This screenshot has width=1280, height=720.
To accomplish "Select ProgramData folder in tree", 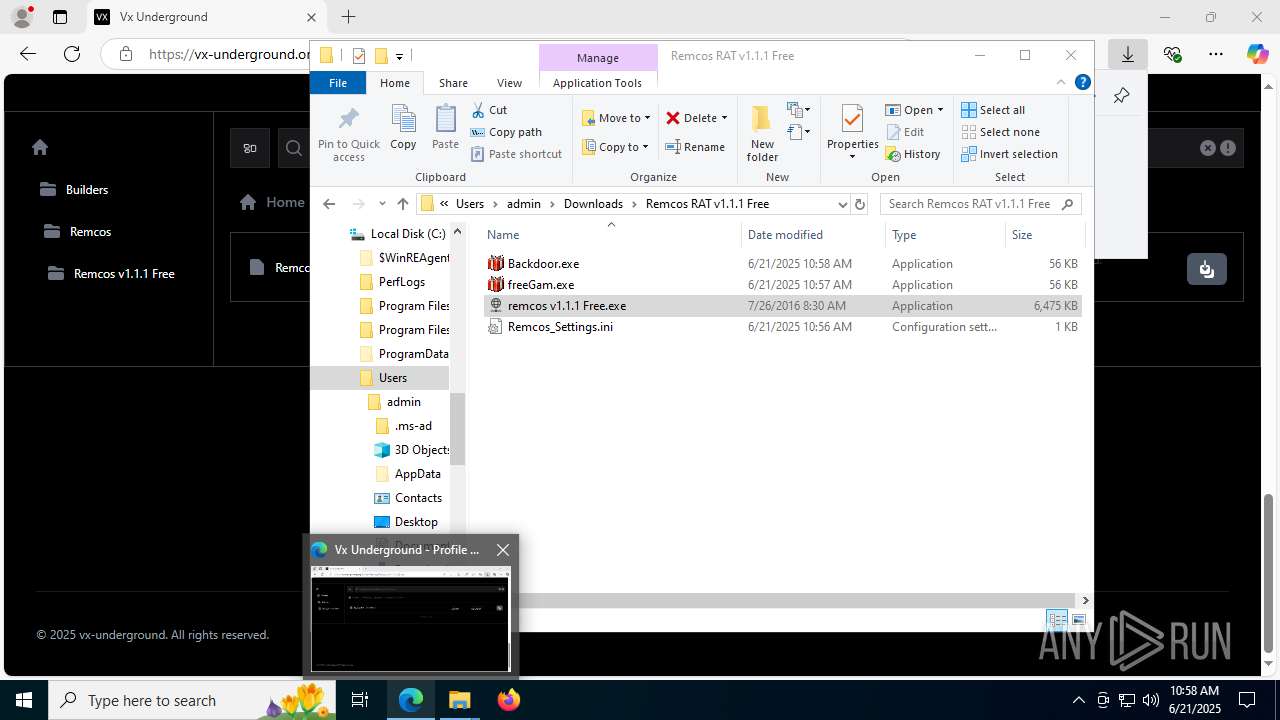I will click(x=413, y=354).
